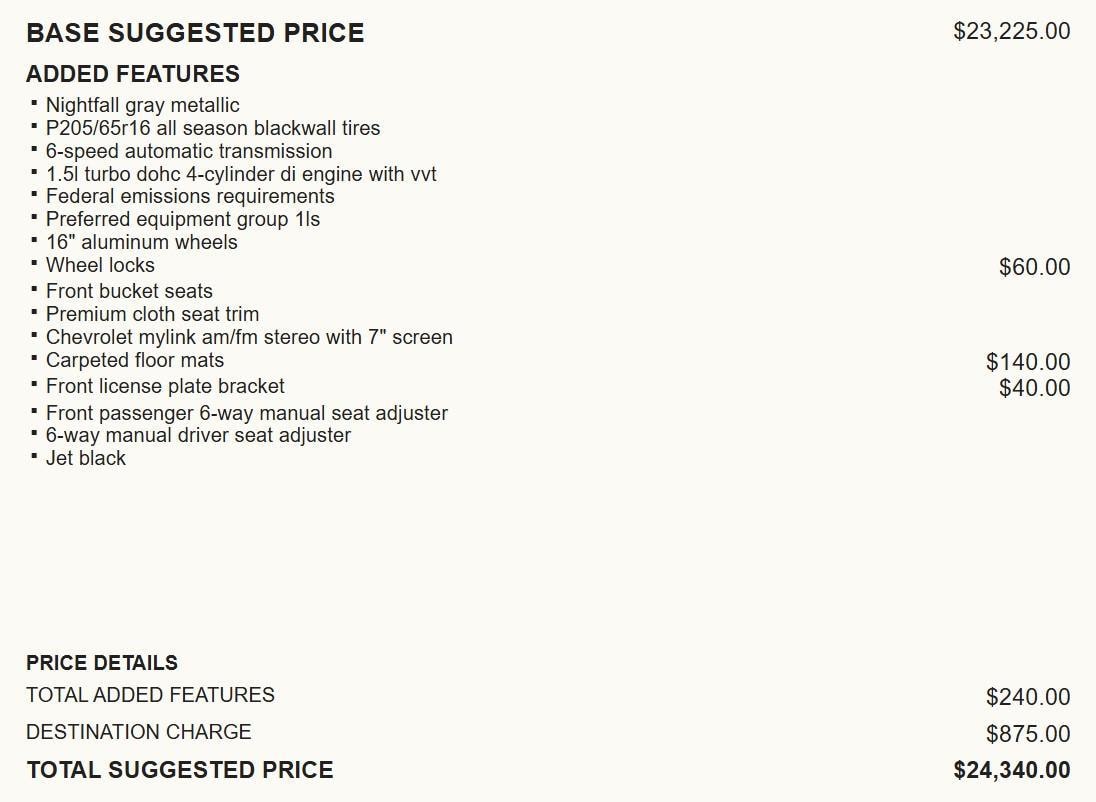
Task: Select the 6-speed automatic transmission line
Action: pos(189,151)
